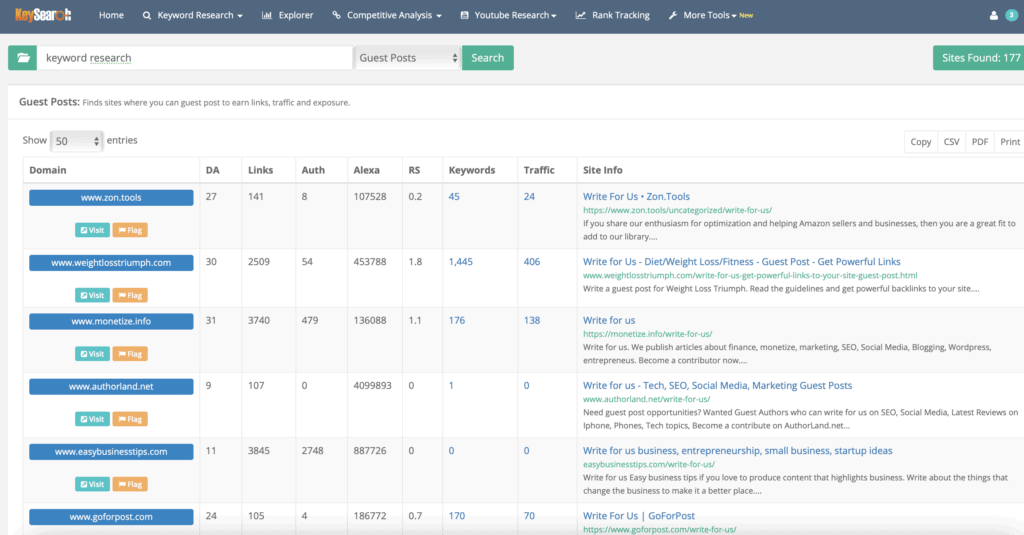
Task: Open the monetize.info/write-for-us URL
Action: (647, 334)
